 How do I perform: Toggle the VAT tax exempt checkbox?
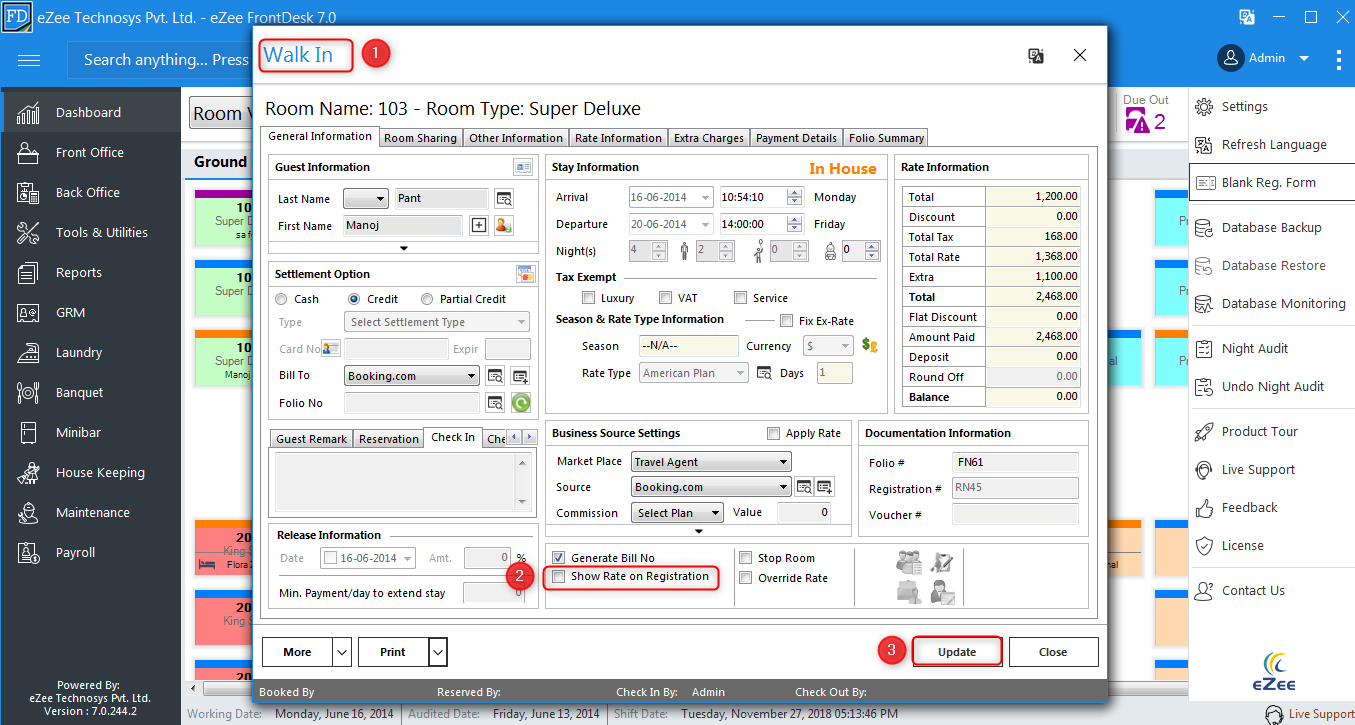(665, 298)
